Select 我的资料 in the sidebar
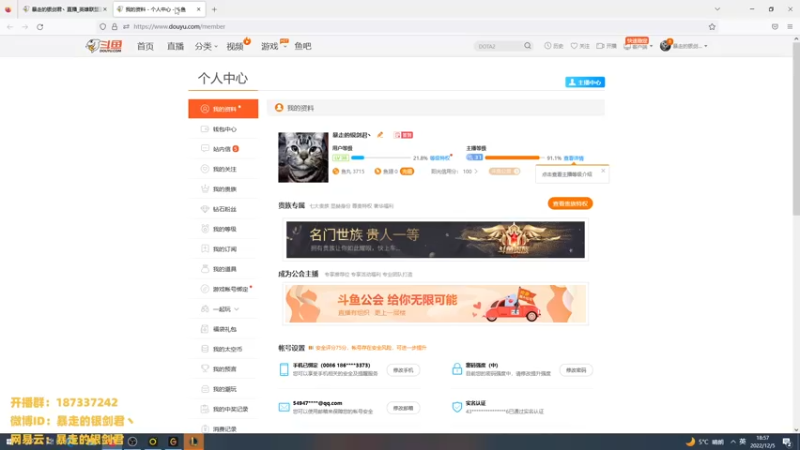The width and height of the screenshot is (800, 450). tap(223, 109)
